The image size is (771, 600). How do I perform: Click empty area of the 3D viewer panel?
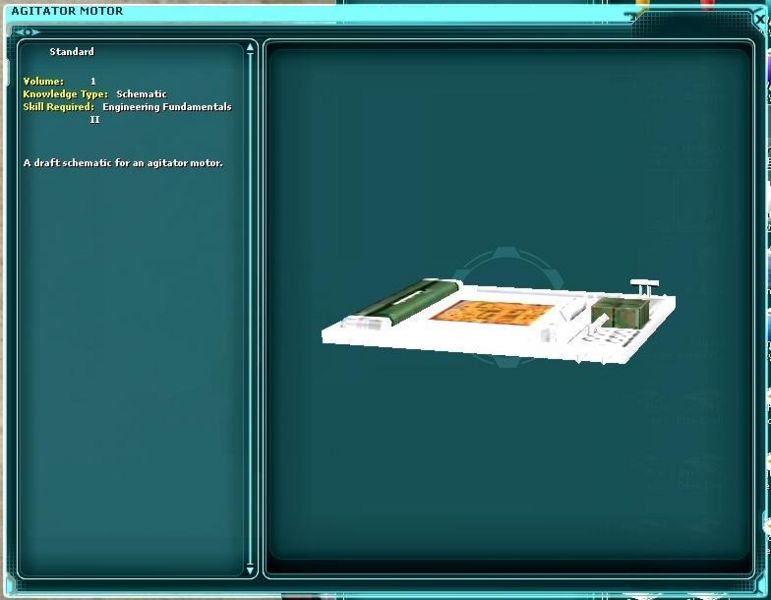point(500,470)
